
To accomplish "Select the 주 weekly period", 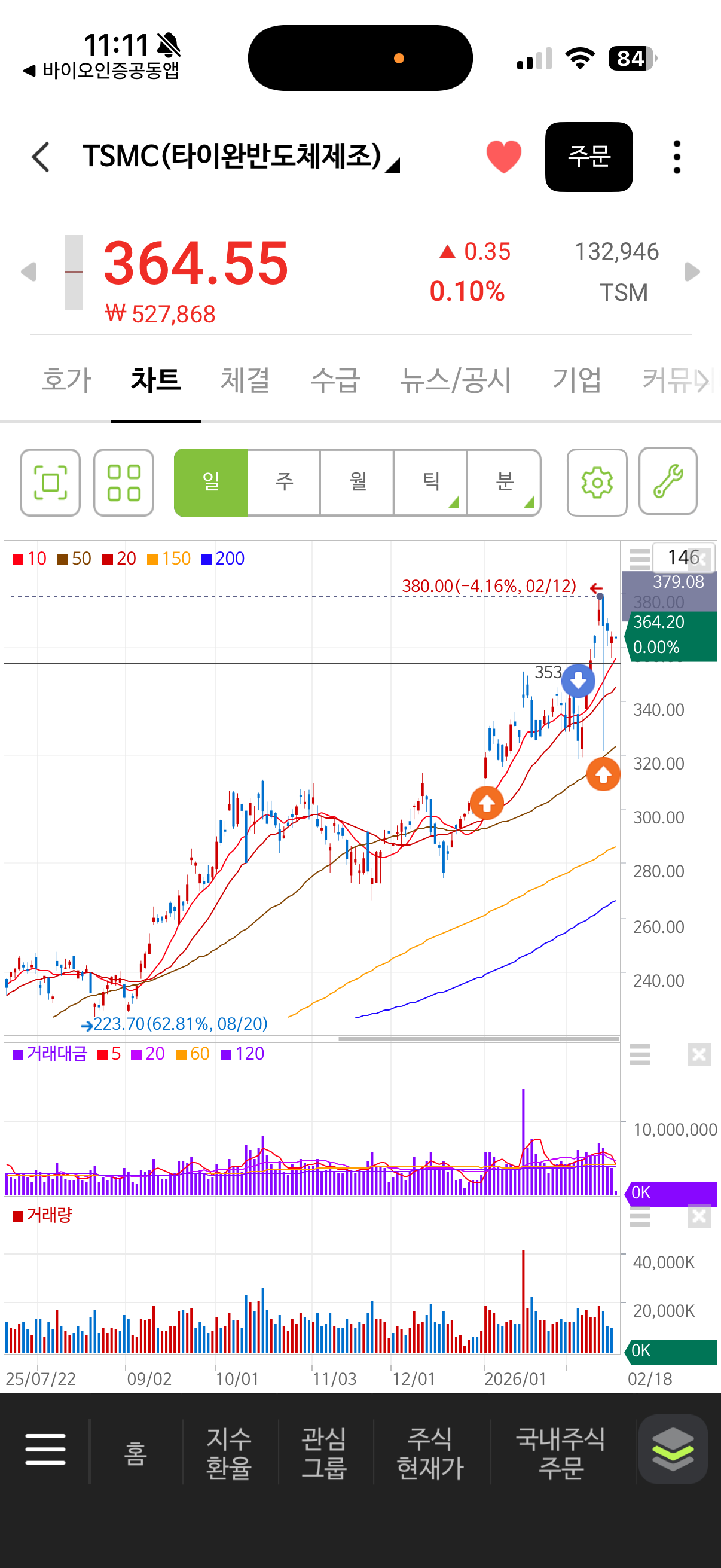I will tap(284, 483).
